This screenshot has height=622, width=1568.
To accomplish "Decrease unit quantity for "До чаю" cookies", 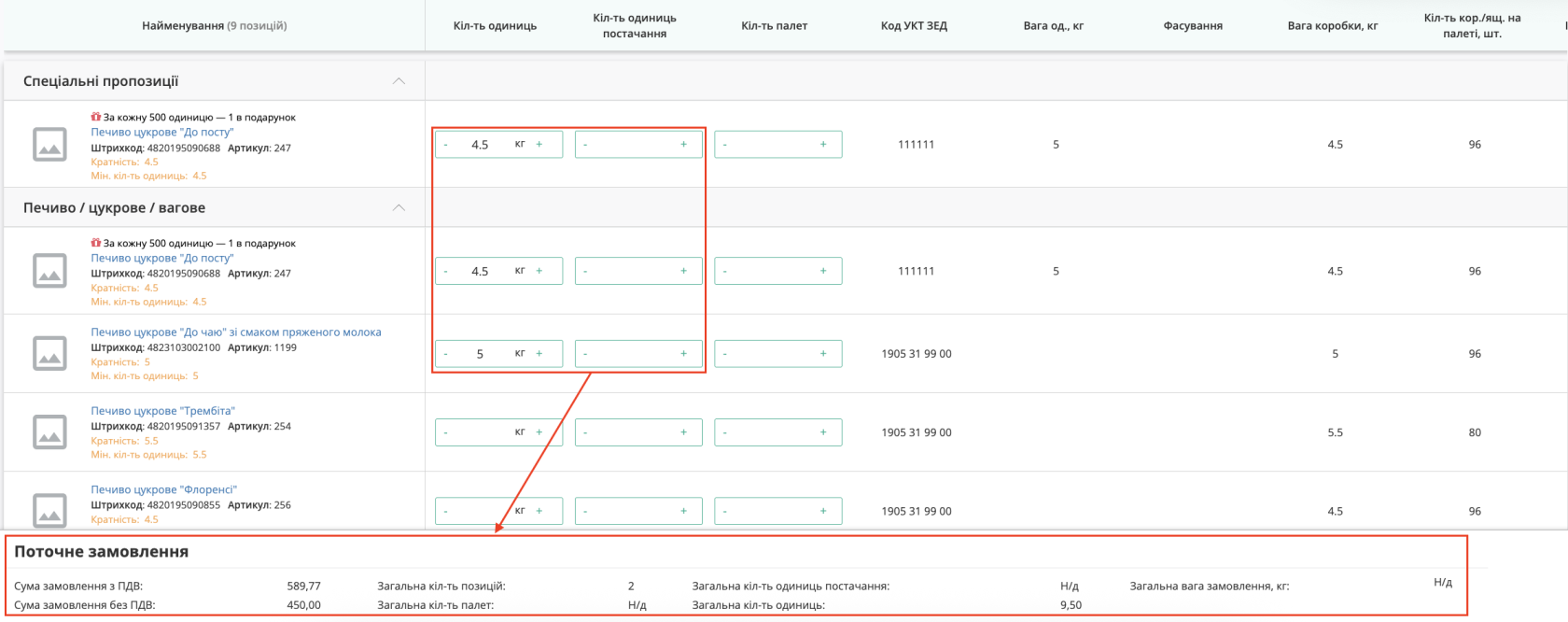I will (x=446, y=353).
